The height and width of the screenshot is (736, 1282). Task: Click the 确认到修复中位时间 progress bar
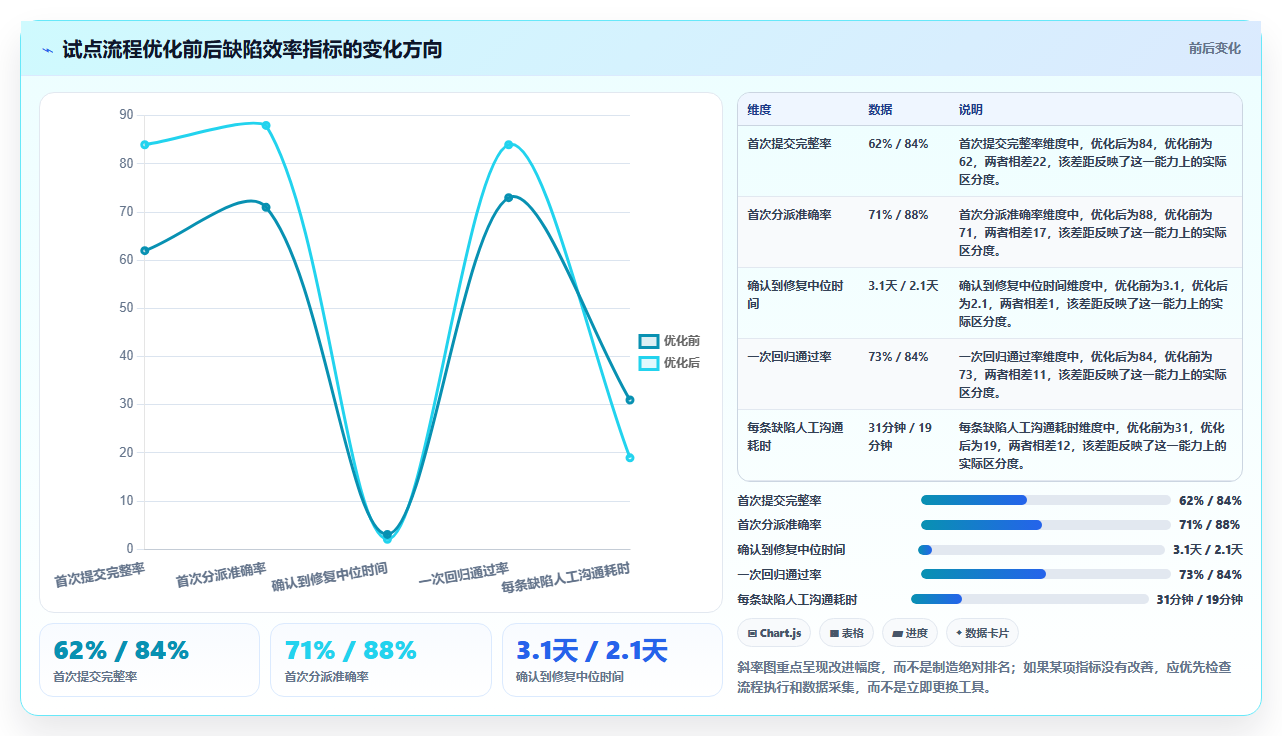pyautogui.click(x=1042, y=550)
